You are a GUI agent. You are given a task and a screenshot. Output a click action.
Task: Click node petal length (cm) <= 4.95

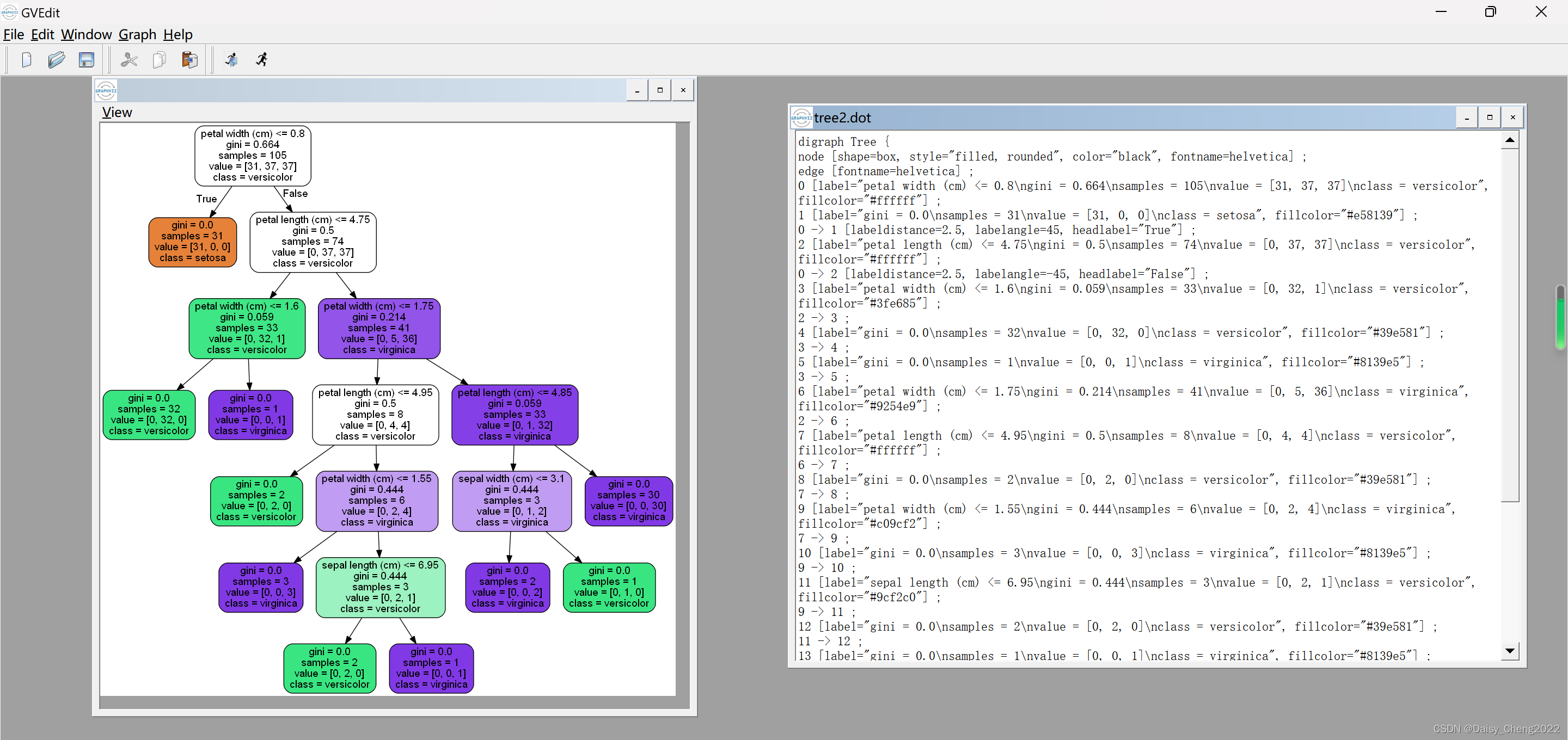coord(376,415)
